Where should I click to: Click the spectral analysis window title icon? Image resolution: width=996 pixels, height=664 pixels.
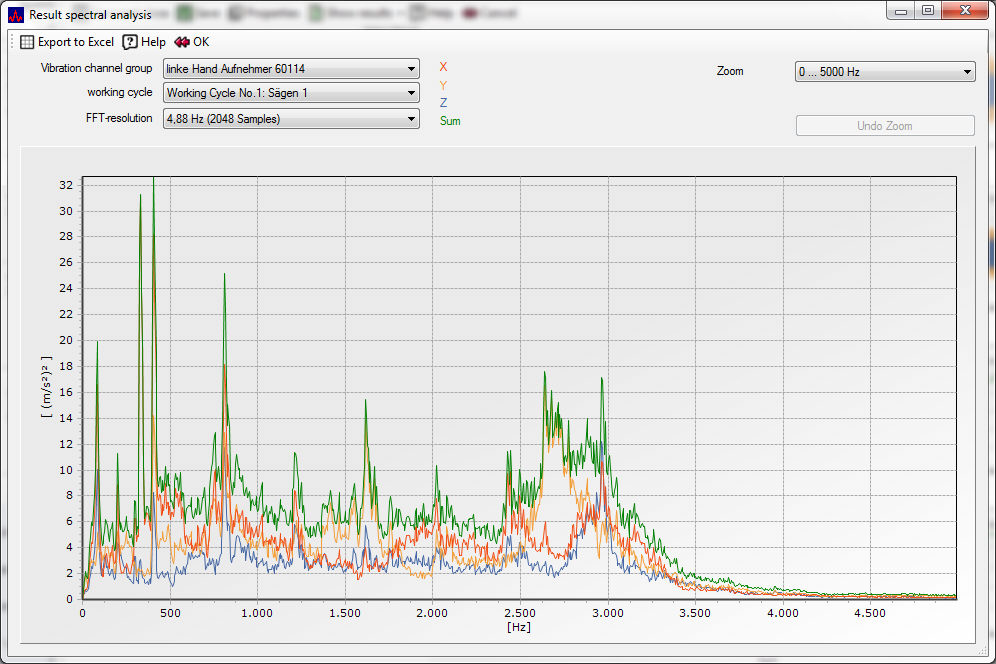pos(16,14)
